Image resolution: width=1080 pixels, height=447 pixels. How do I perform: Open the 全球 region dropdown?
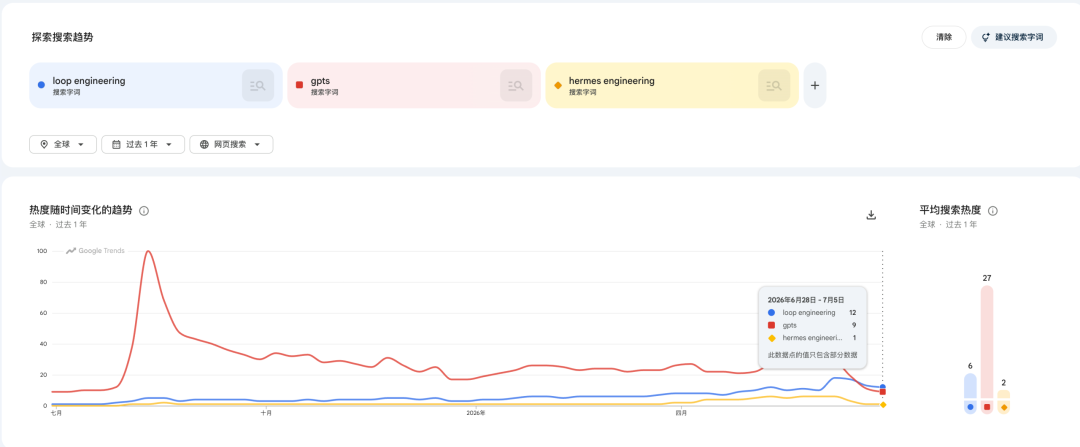point(63,145)
